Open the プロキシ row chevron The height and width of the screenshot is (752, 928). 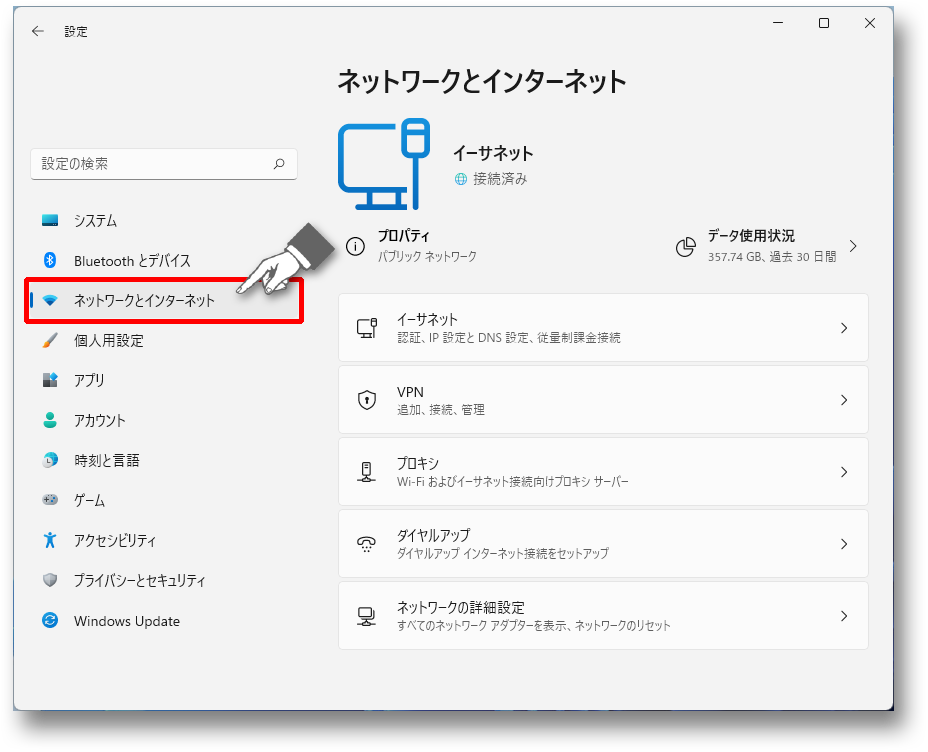click(x=844, y=472)
